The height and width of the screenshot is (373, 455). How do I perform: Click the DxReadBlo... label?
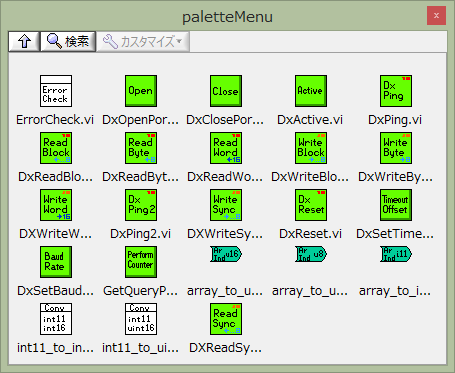pyautogui.click(x=55, y=177)
